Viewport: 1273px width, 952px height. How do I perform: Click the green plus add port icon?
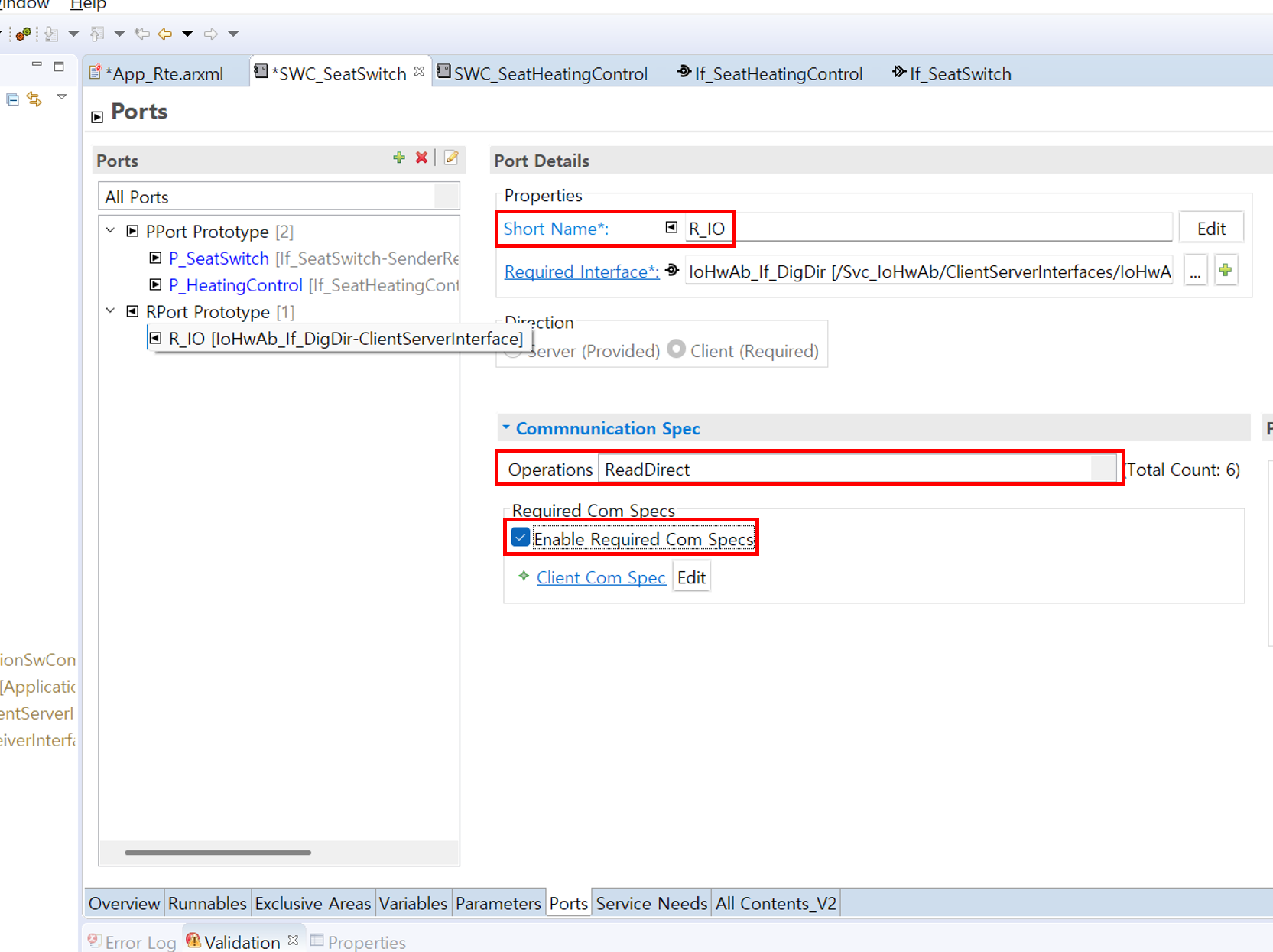(398, 158)
